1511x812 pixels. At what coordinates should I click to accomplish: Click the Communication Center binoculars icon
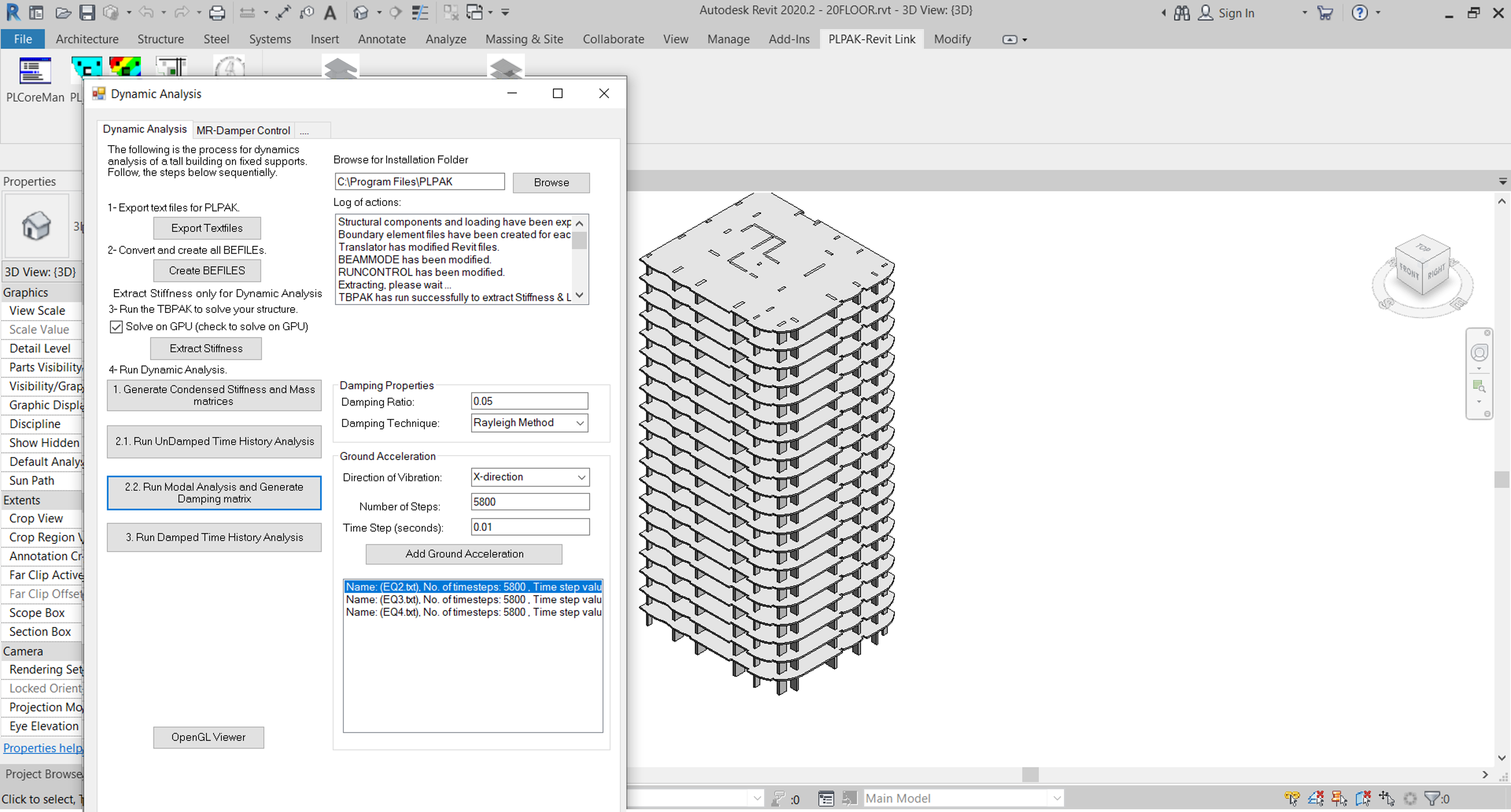click(x=1182, y=13)
